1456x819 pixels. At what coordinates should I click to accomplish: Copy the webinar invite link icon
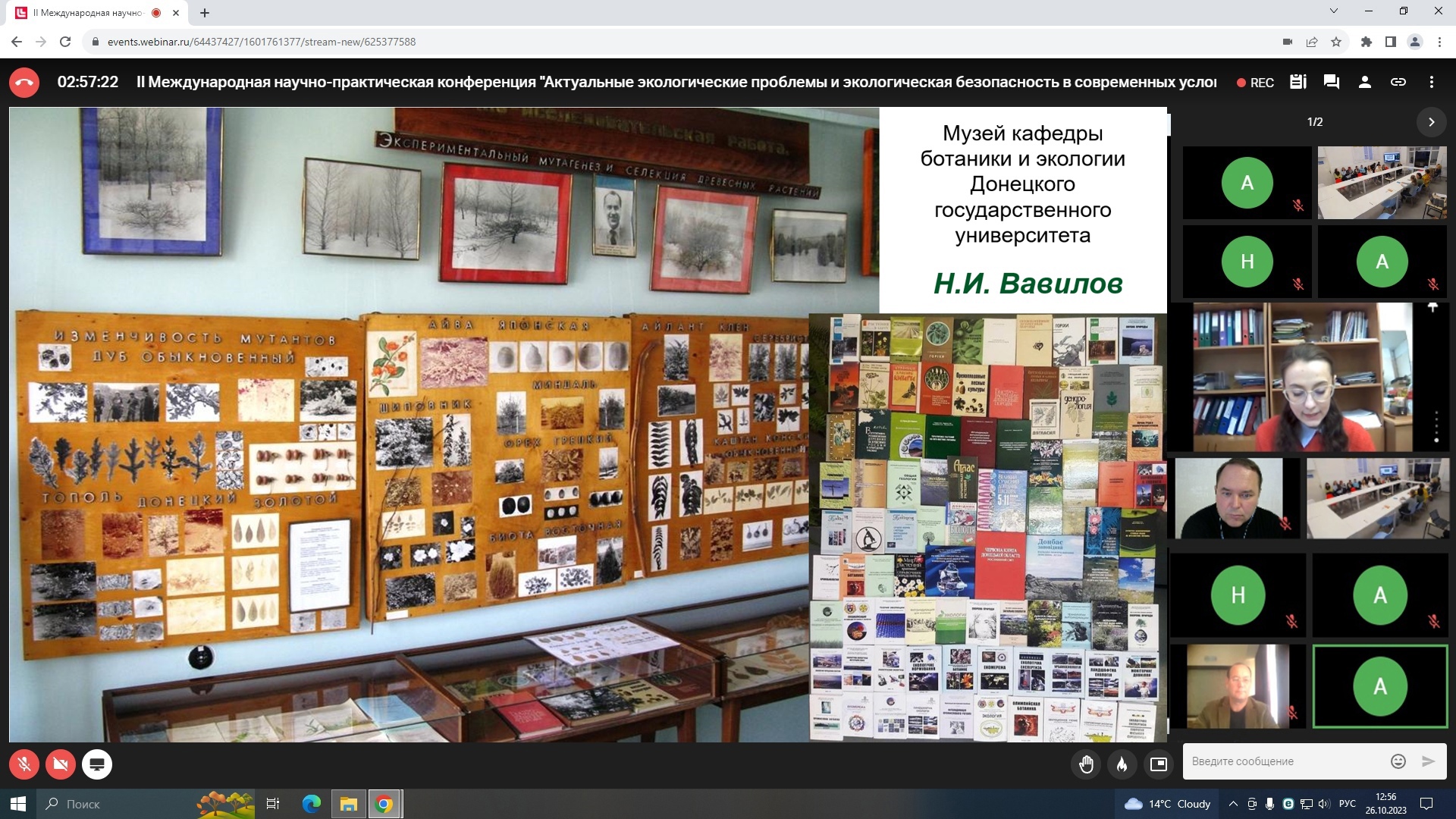click(x=1398, y=82)
